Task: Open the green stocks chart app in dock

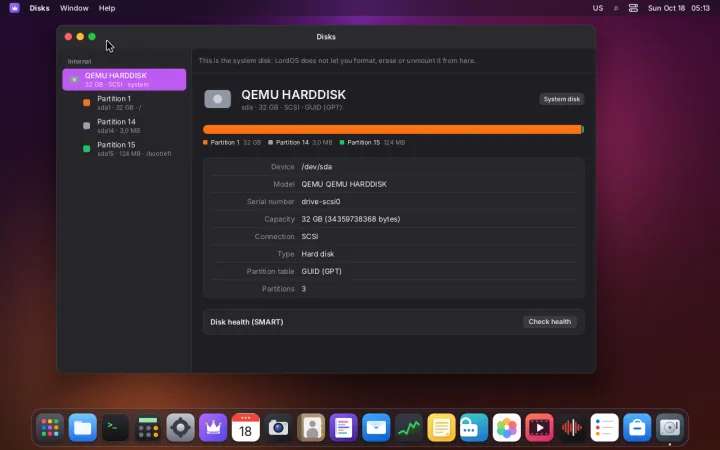Action: click(x=409, y=428)
